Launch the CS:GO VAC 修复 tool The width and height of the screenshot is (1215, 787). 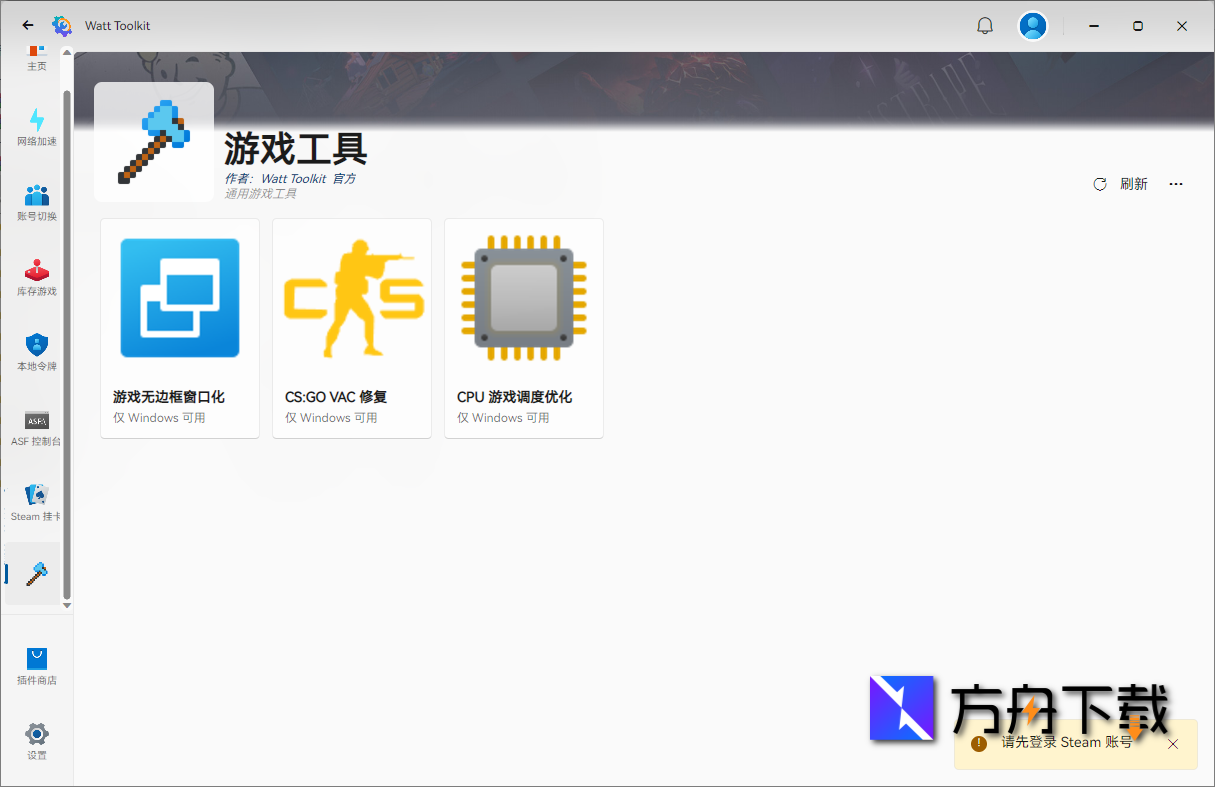351,328
